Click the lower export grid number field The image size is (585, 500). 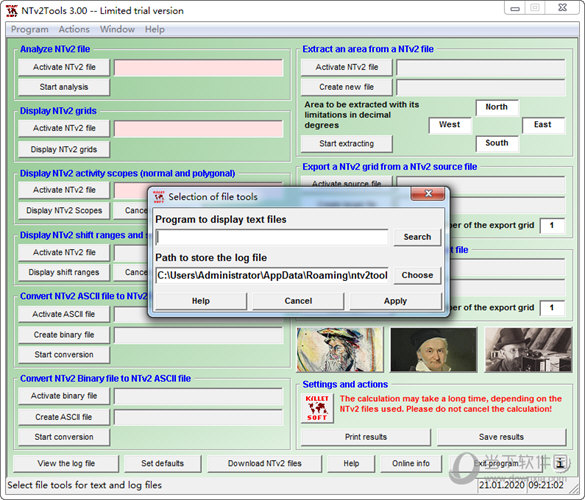click(552, 308)
